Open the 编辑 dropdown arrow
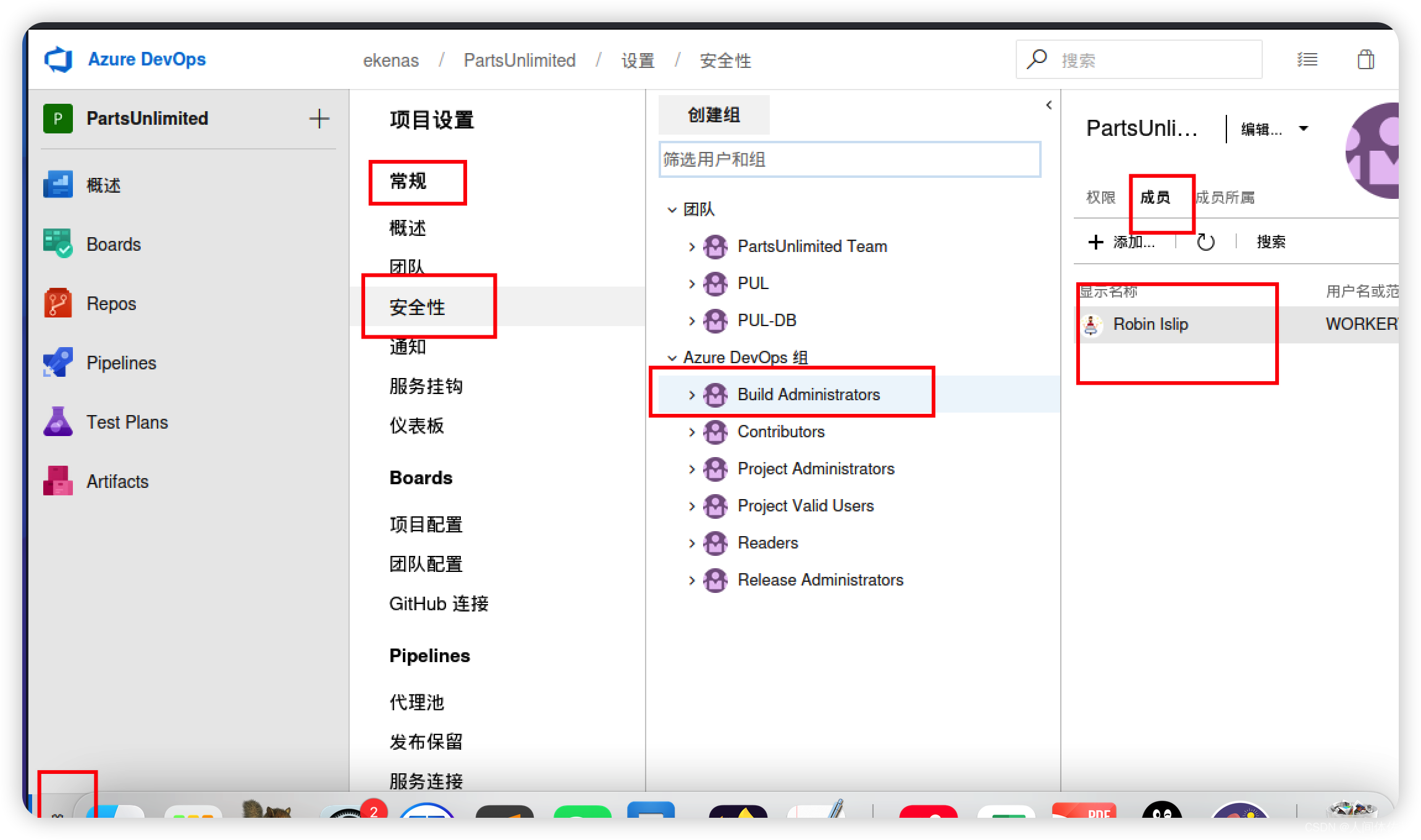The height and width of the screenshot is (840, 1421). click(1304, 128)
